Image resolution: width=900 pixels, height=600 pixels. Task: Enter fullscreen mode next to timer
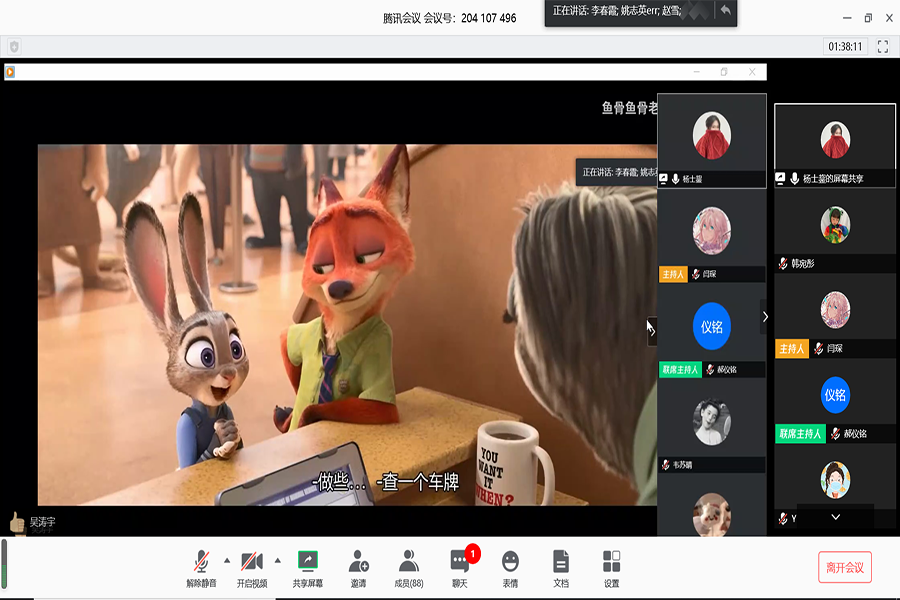(883, 47)
